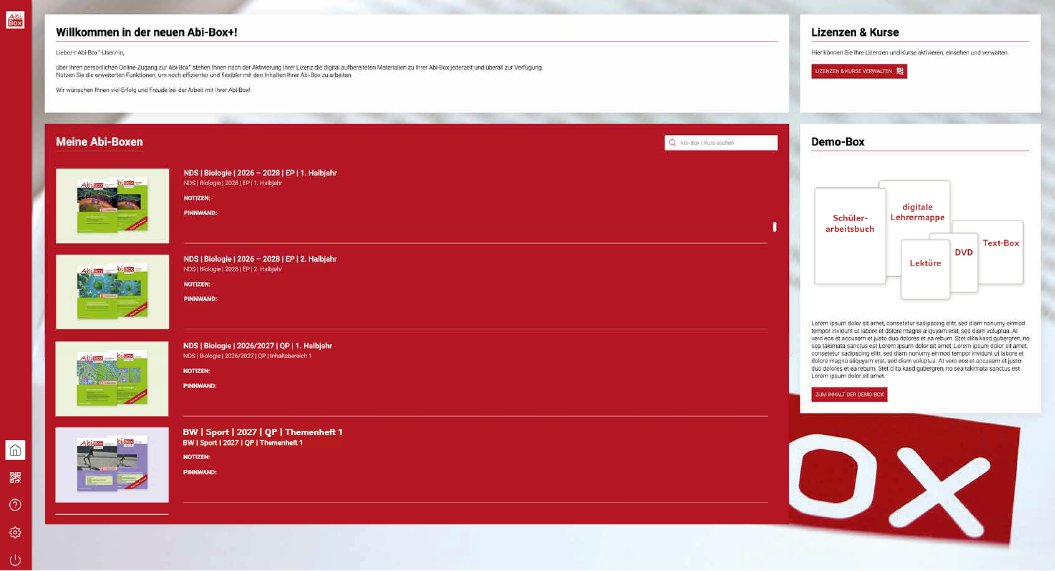
Task: Open BW Sport 2027 QP Themenheft 1 title
Action: click(262, 432)
